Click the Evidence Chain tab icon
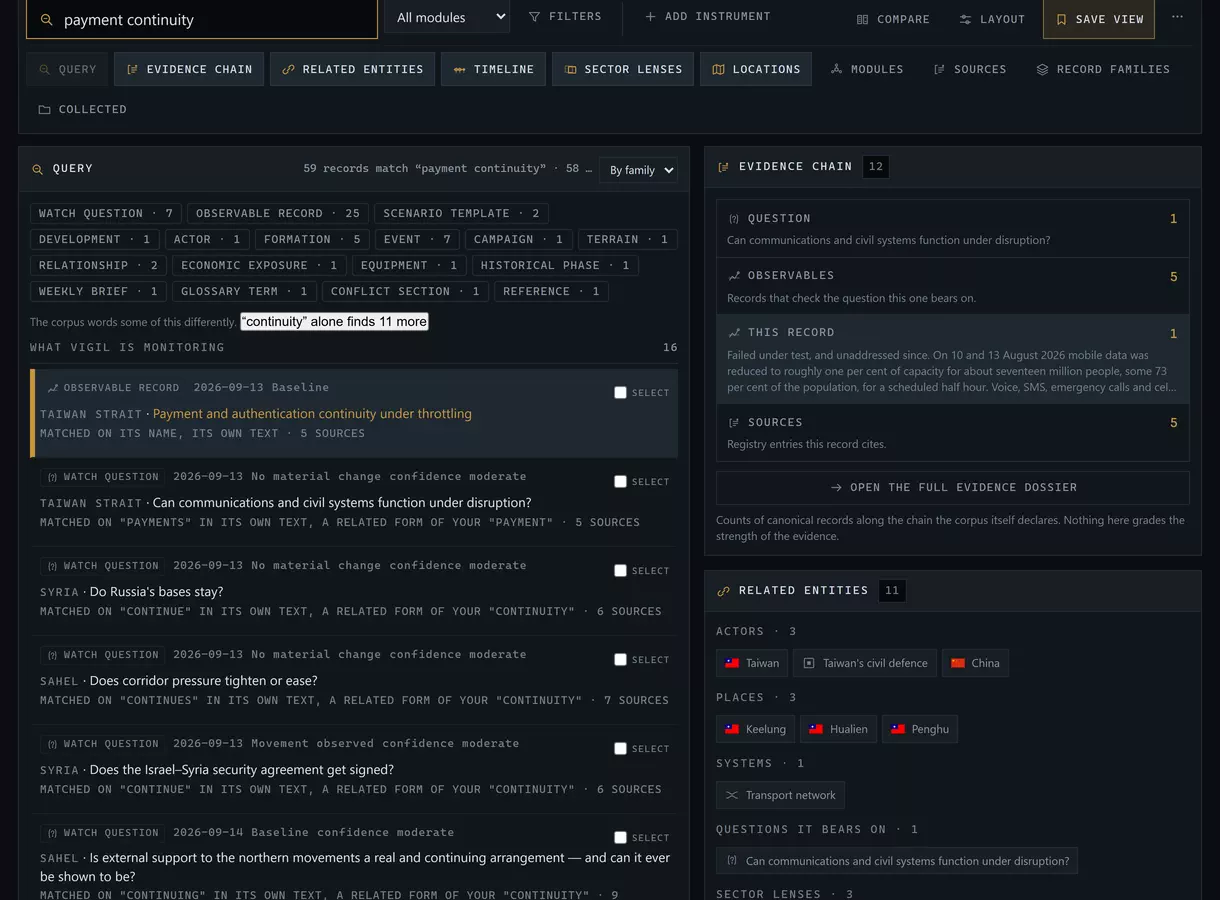The image size is (1220, 900). coord(132,69)
